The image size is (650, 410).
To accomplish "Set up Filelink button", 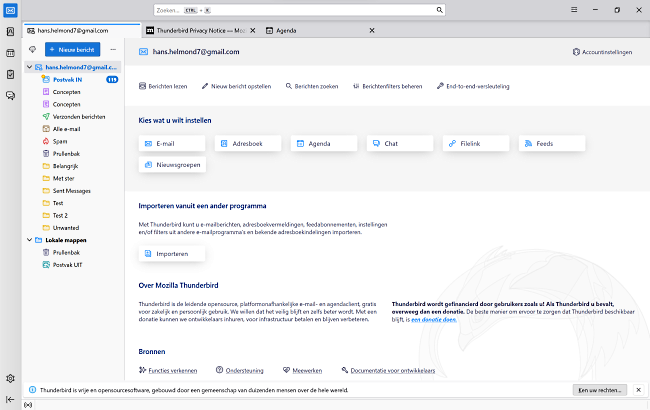I will pyautogui.click(x=476, y=143).
